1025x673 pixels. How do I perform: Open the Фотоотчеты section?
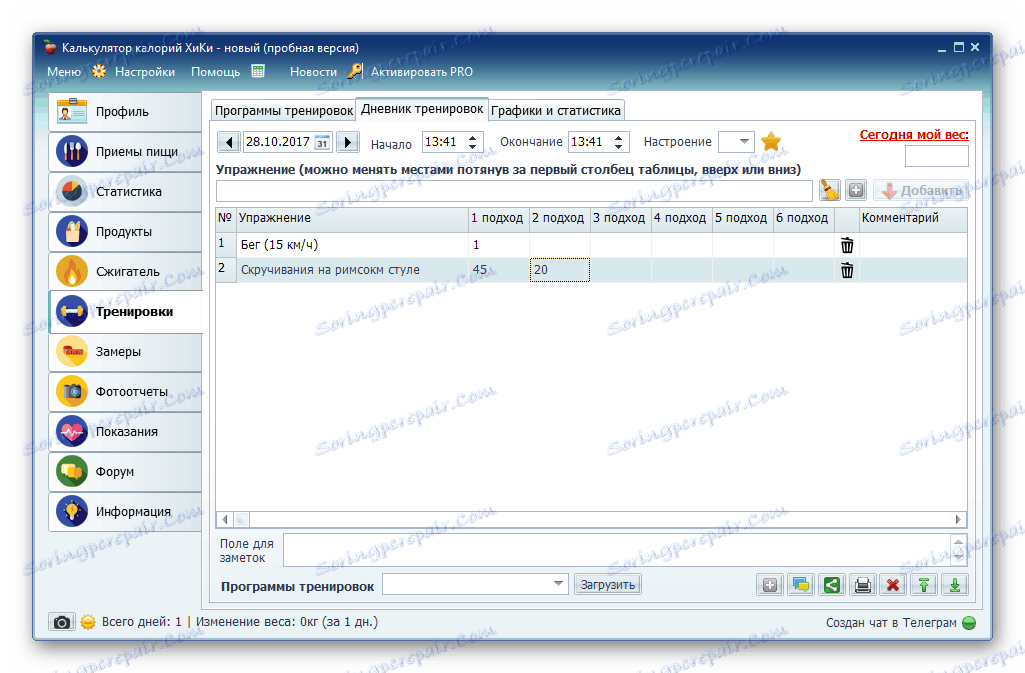[x=125, y=391]
